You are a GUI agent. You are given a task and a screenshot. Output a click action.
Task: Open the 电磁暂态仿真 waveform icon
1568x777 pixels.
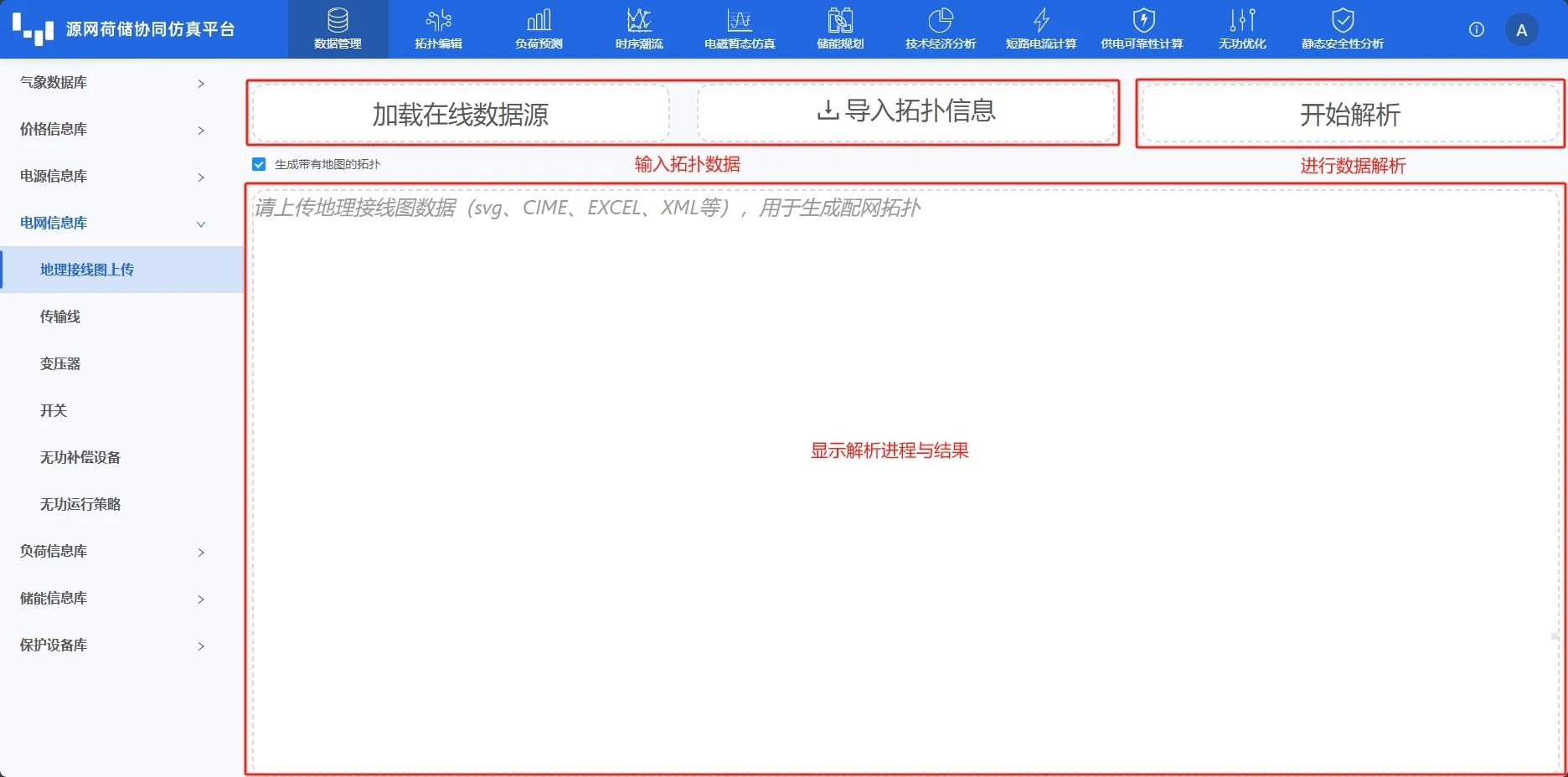pyautogui.click(x=740, y=20)
